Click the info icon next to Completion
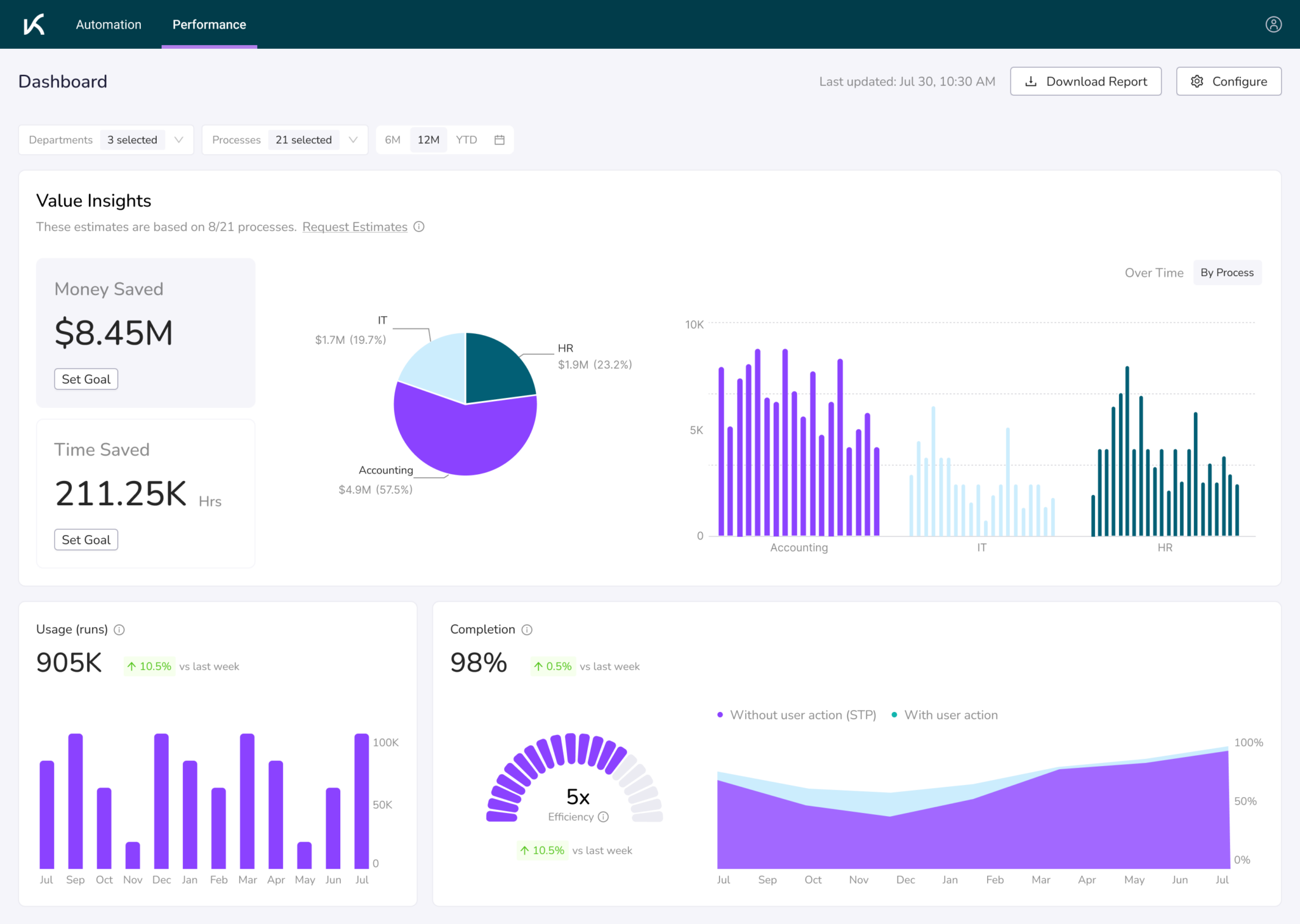The image size is (1300, 924). pyautogui.click(x=527, y=630)
